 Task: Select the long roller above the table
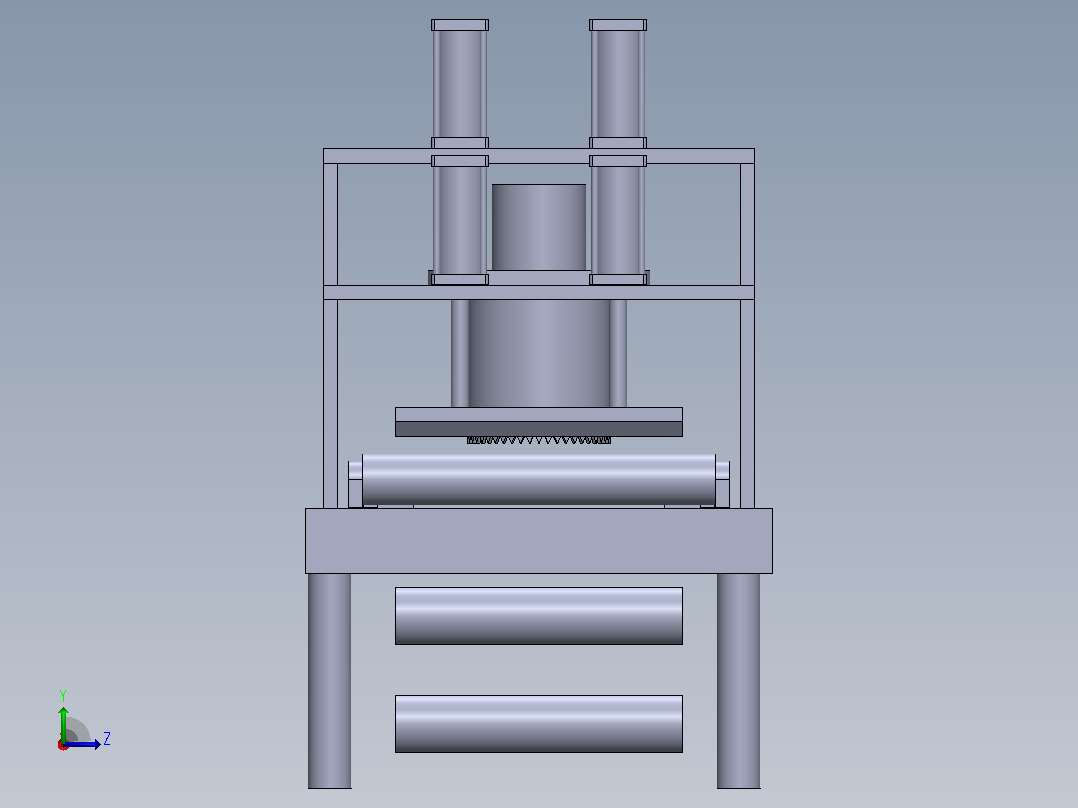pos(539,479)
